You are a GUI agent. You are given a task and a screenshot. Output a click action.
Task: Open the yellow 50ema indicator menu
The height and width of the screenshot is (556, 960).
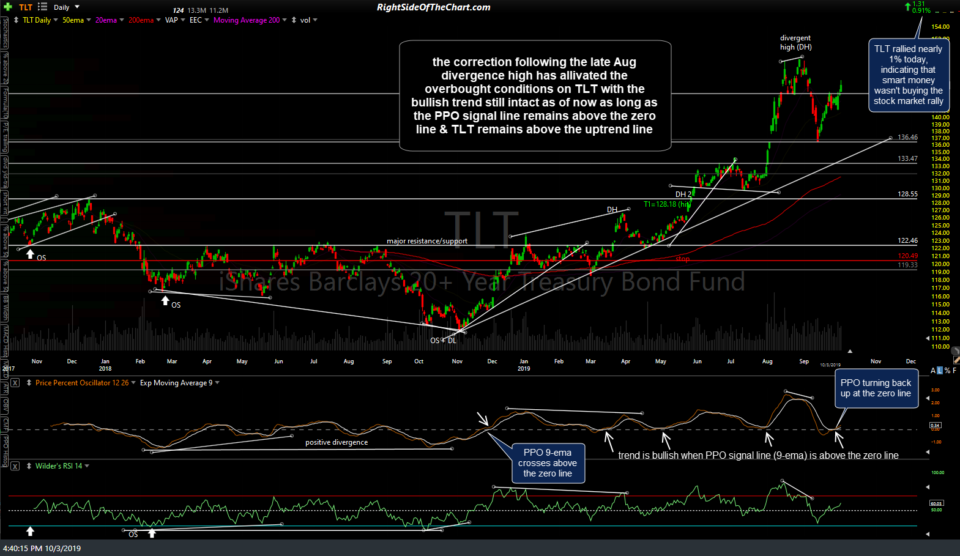click(x=77, y=20)
